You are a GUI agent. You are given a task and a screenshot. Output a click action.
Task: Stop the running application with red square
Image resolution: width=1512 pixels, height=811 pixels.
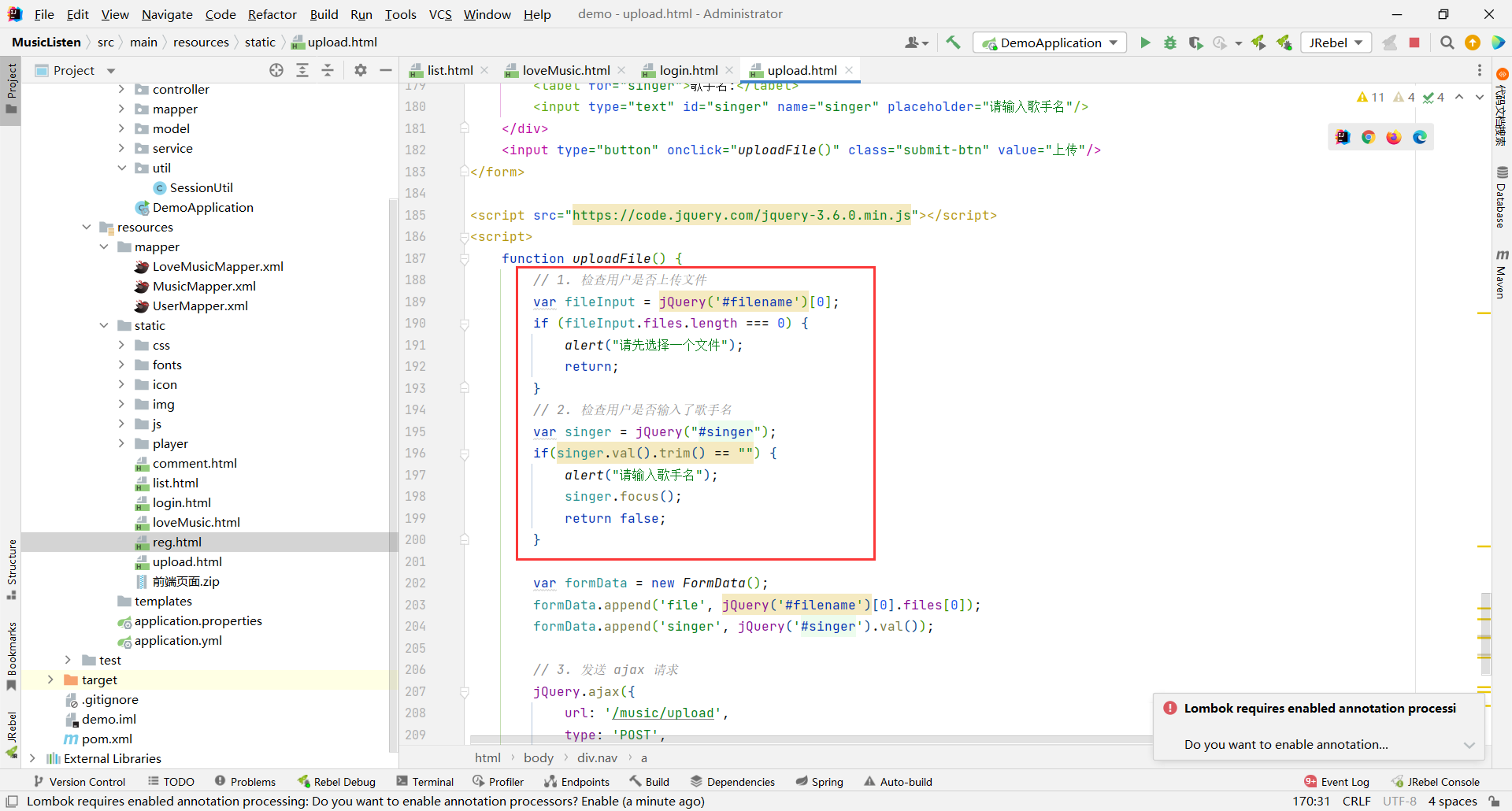point(1414,43)
